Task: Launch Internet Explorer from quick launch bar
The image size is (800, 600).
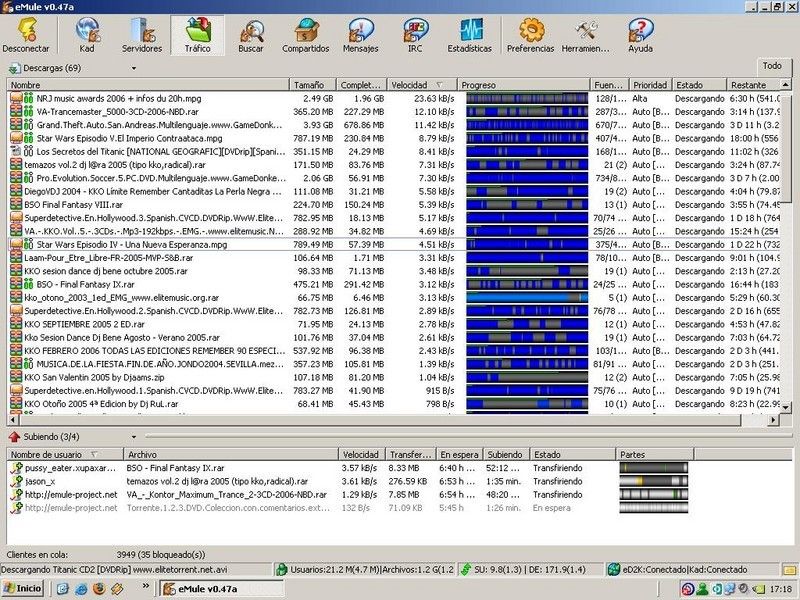Action: tap(81, 588)
